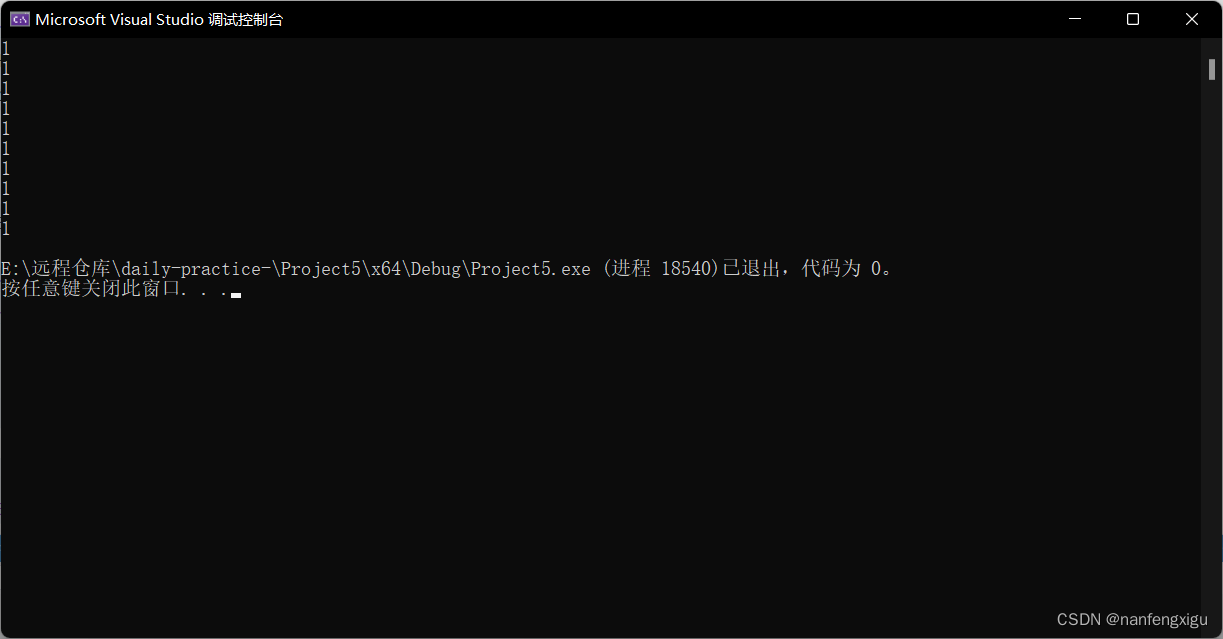Maximize the debug console window
The height and width of the screenshot is (639, 1223).
click(1133, 18)
